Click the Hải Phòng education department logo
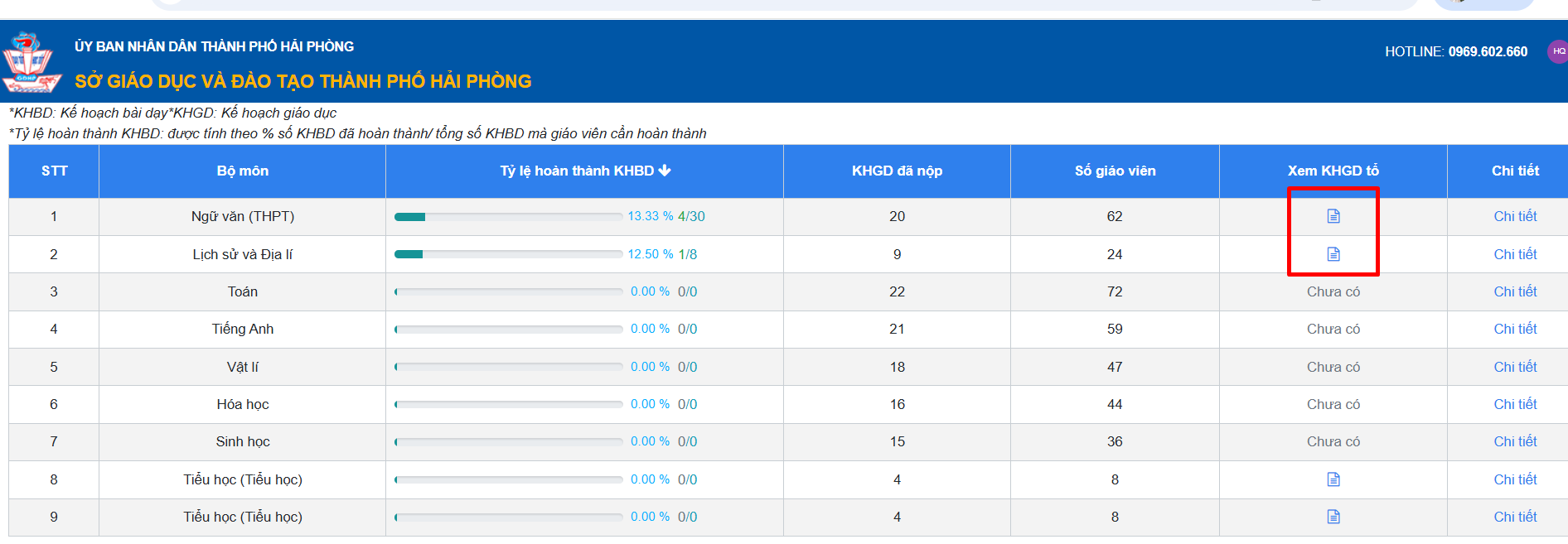The image size is (1568, 544). pyautogui.click(x=31, y=62)
